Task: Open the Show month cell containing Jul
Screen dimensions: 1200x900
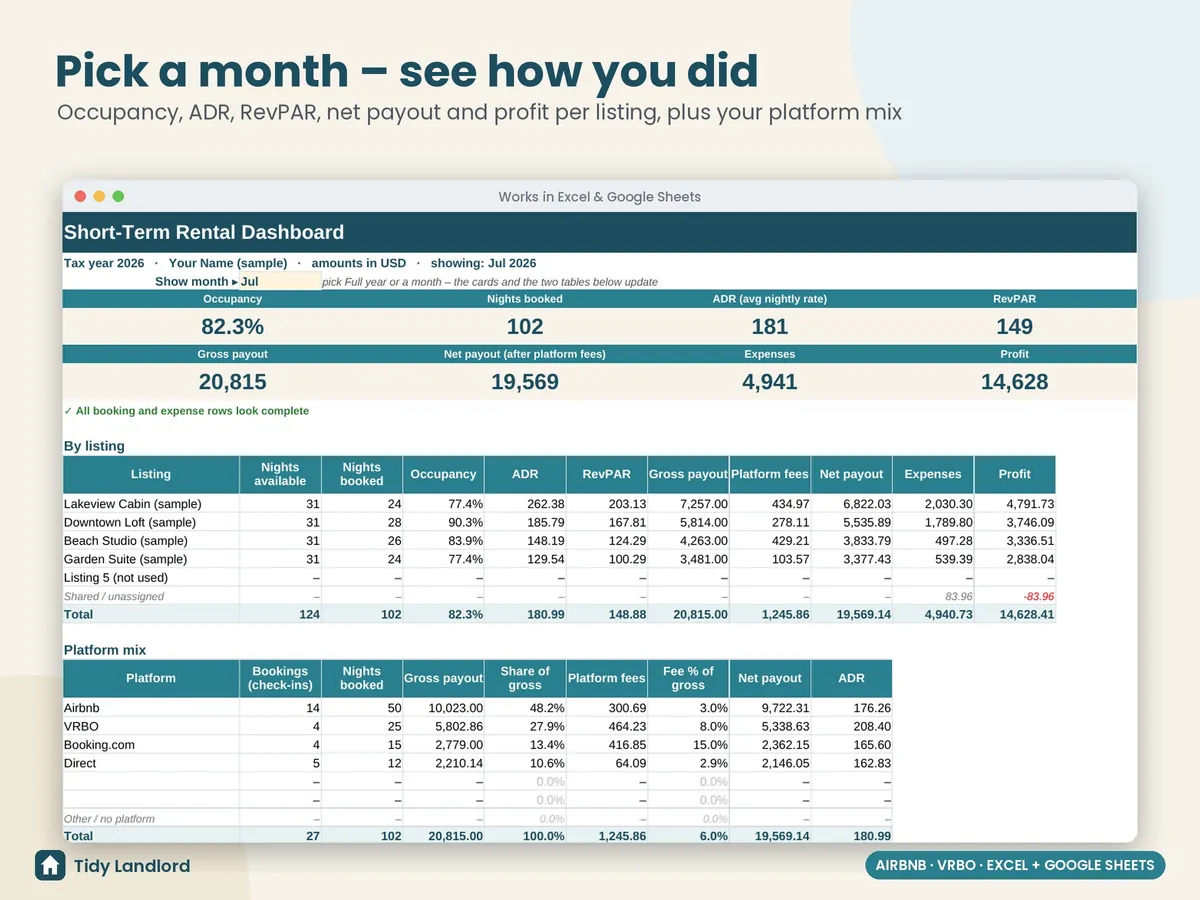Action: (280, 281)
